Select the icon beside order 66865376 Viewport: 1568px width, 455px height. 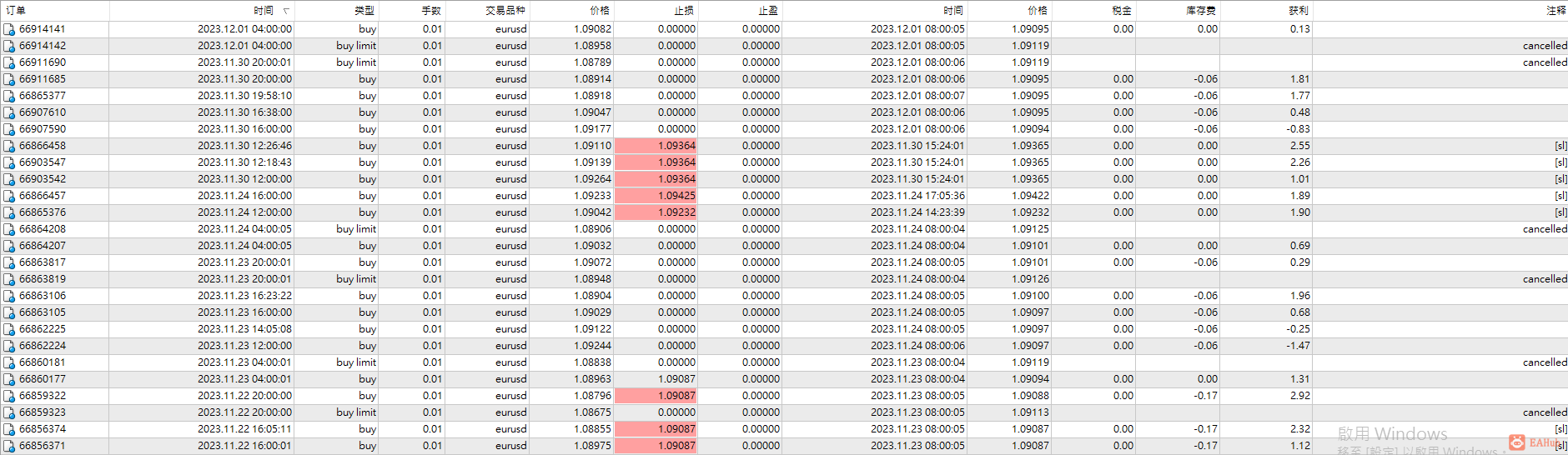pyautogui.click(x=9, y=212)
